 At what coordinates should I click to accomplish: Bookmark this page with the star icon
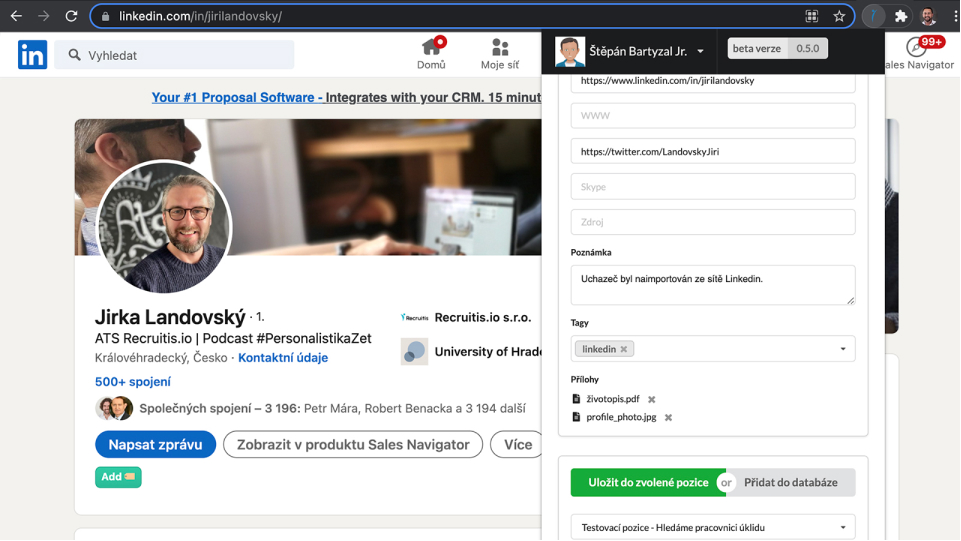[x=839, y=17]
